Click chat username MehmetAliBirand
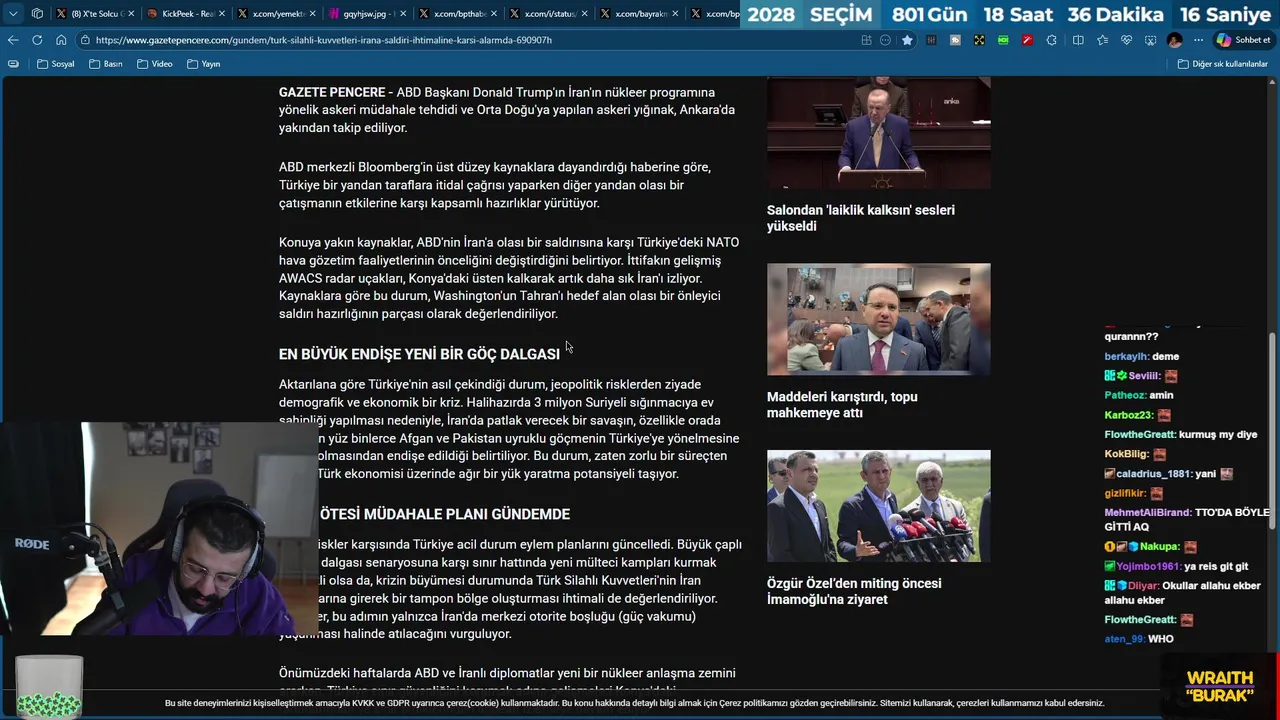This screenshot has height=720, width=1280. coord(1147,513)
